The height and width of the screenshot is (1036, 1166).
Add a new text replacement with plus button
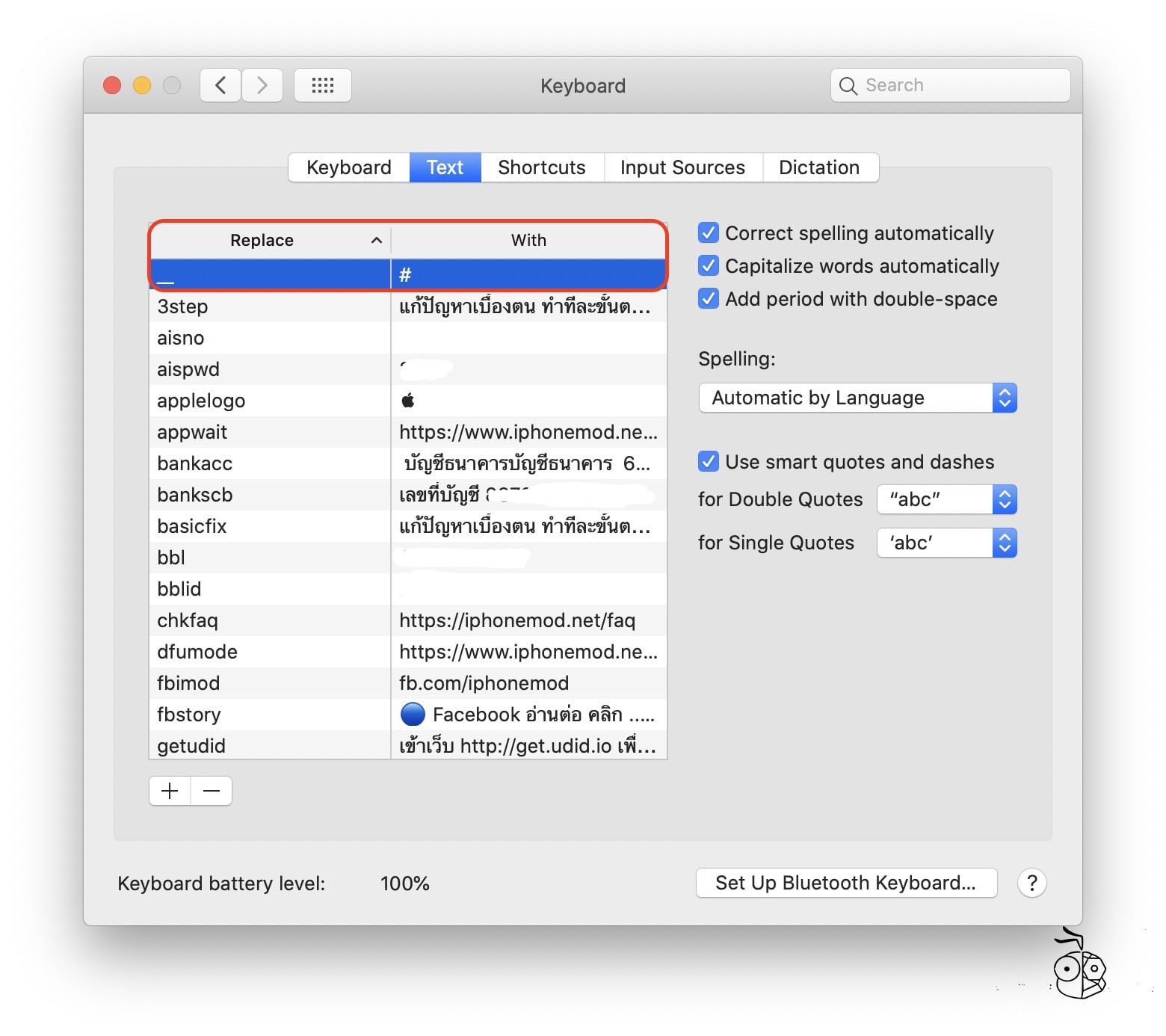169,790
